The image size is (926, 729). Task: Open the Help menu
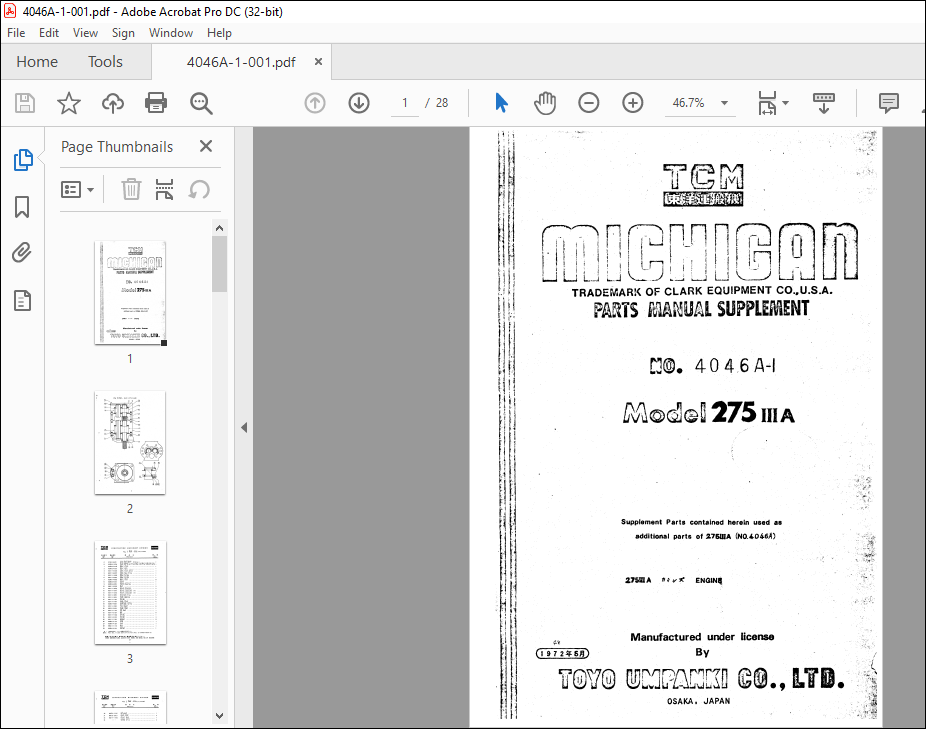[219, 32]
